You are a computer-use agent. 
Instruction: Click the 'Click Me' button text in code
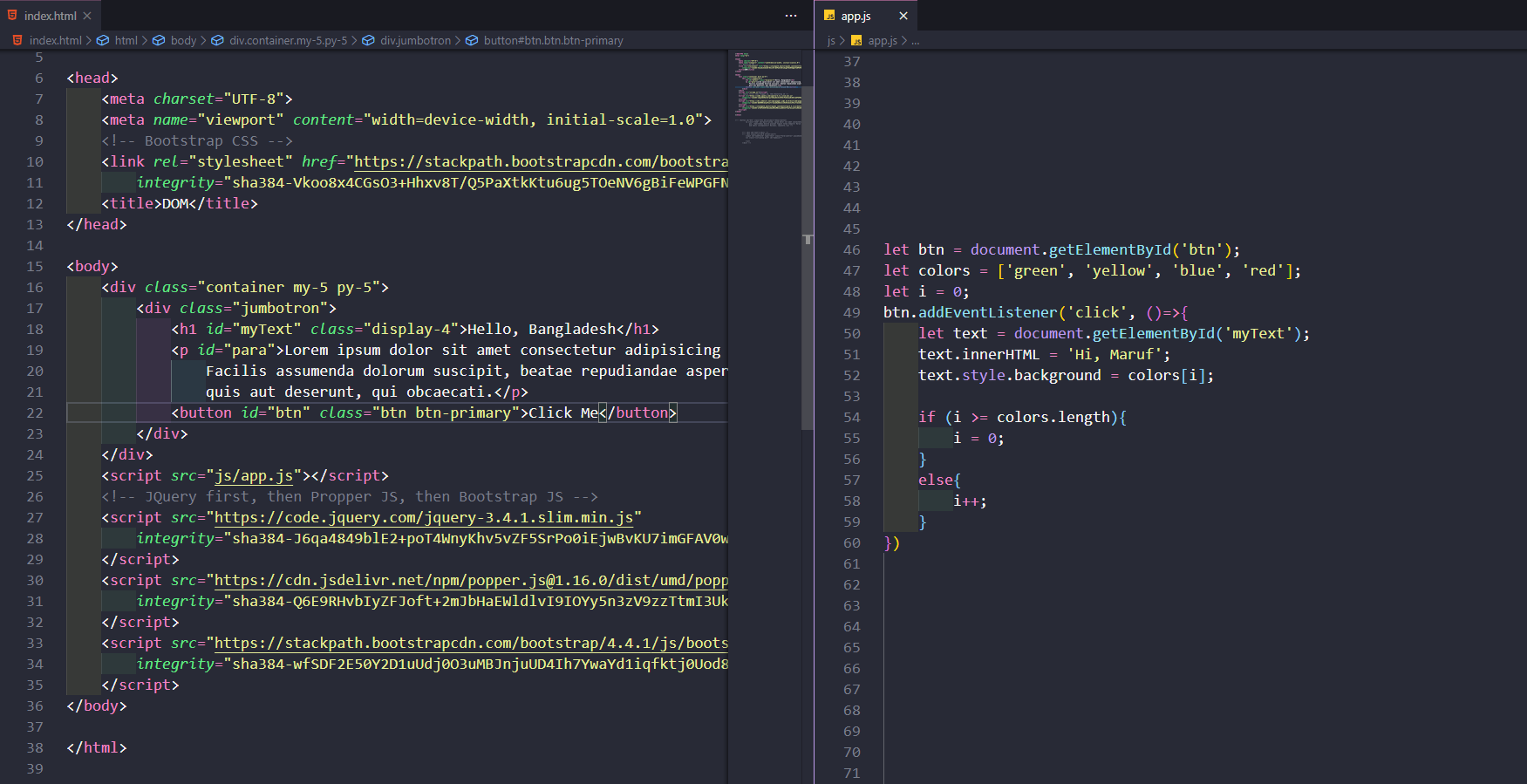click(x=563, y=412)
